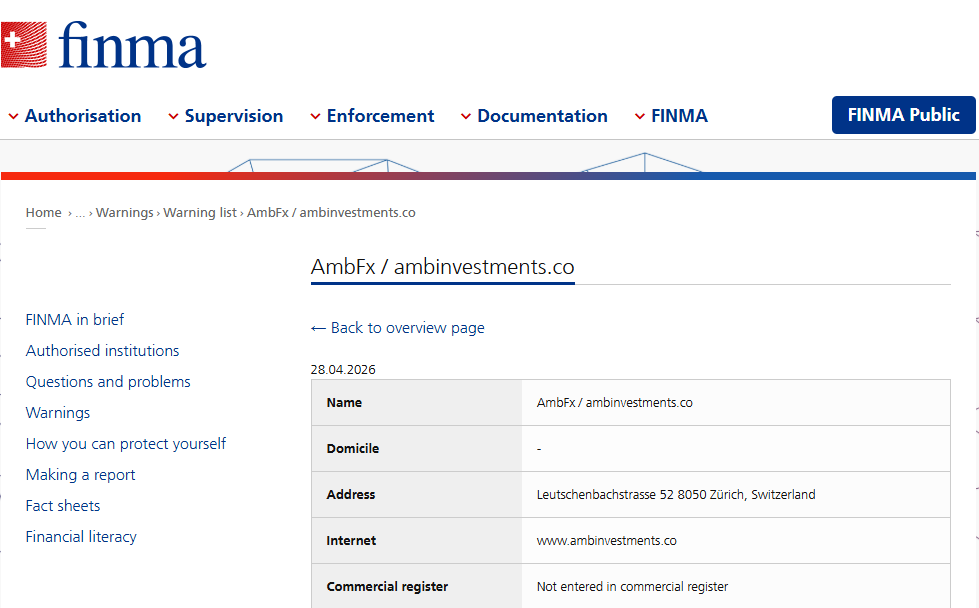Image resolution: width=979 pixels, height=608 pixels.
Task: Open Warning list breadcrumb
Action: (x=200, y=213)
